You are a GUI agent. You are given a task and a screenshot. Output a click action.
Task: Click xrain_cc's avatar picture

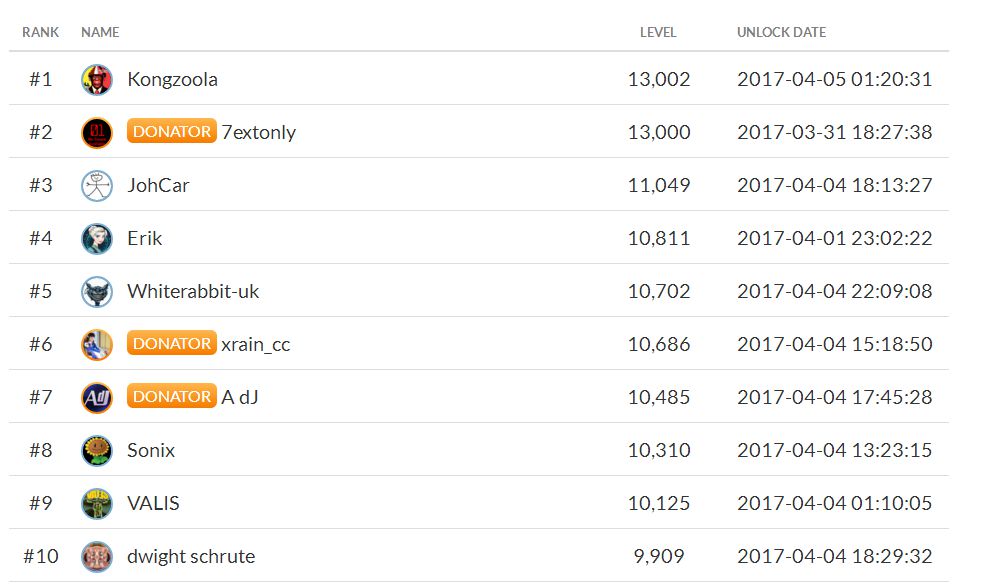pyautogui.click(x=97, y=343)
